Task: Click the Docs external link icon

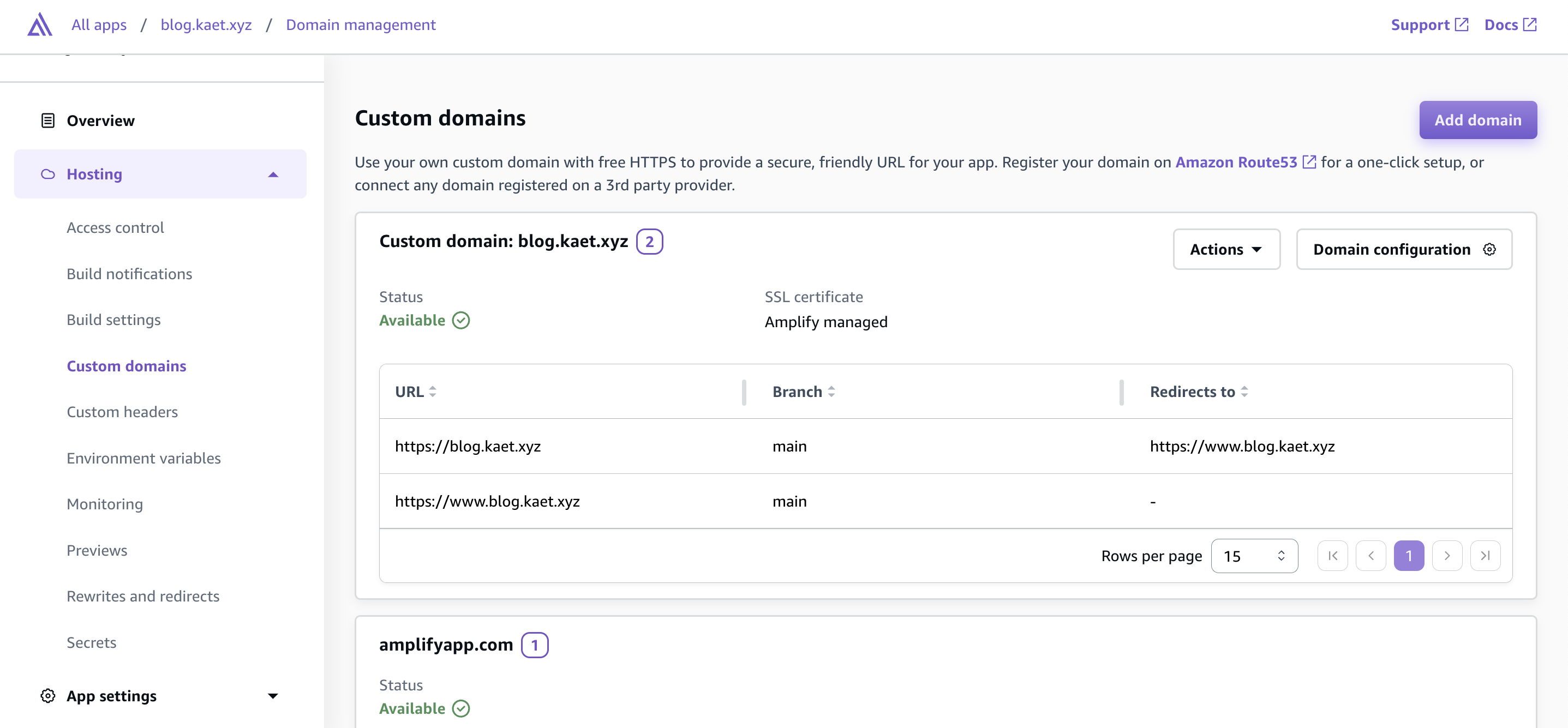Action: (x=1530, y=25)
